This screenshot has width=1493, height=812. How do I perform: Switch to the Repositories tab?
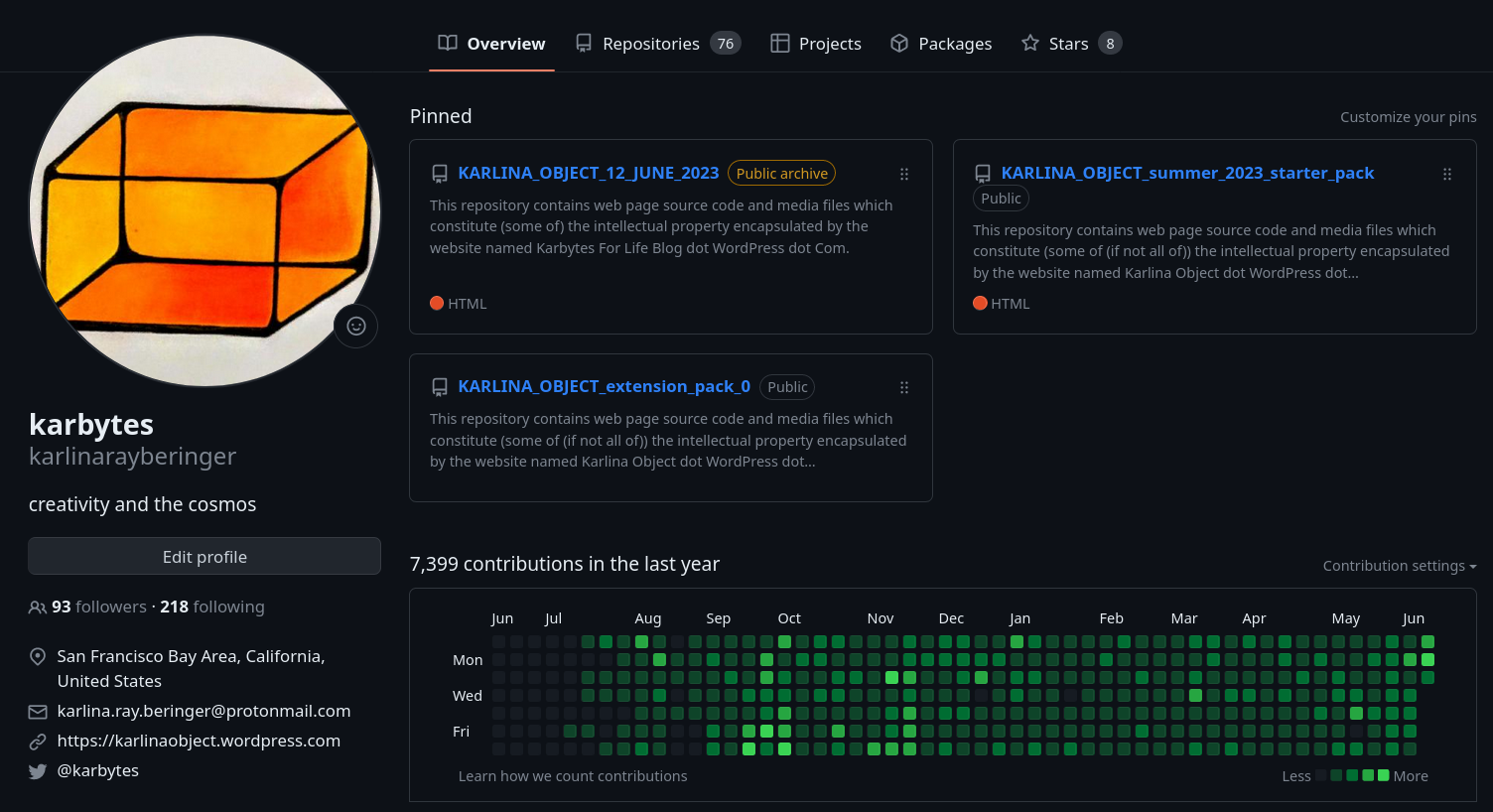click(x=657, y=44)
